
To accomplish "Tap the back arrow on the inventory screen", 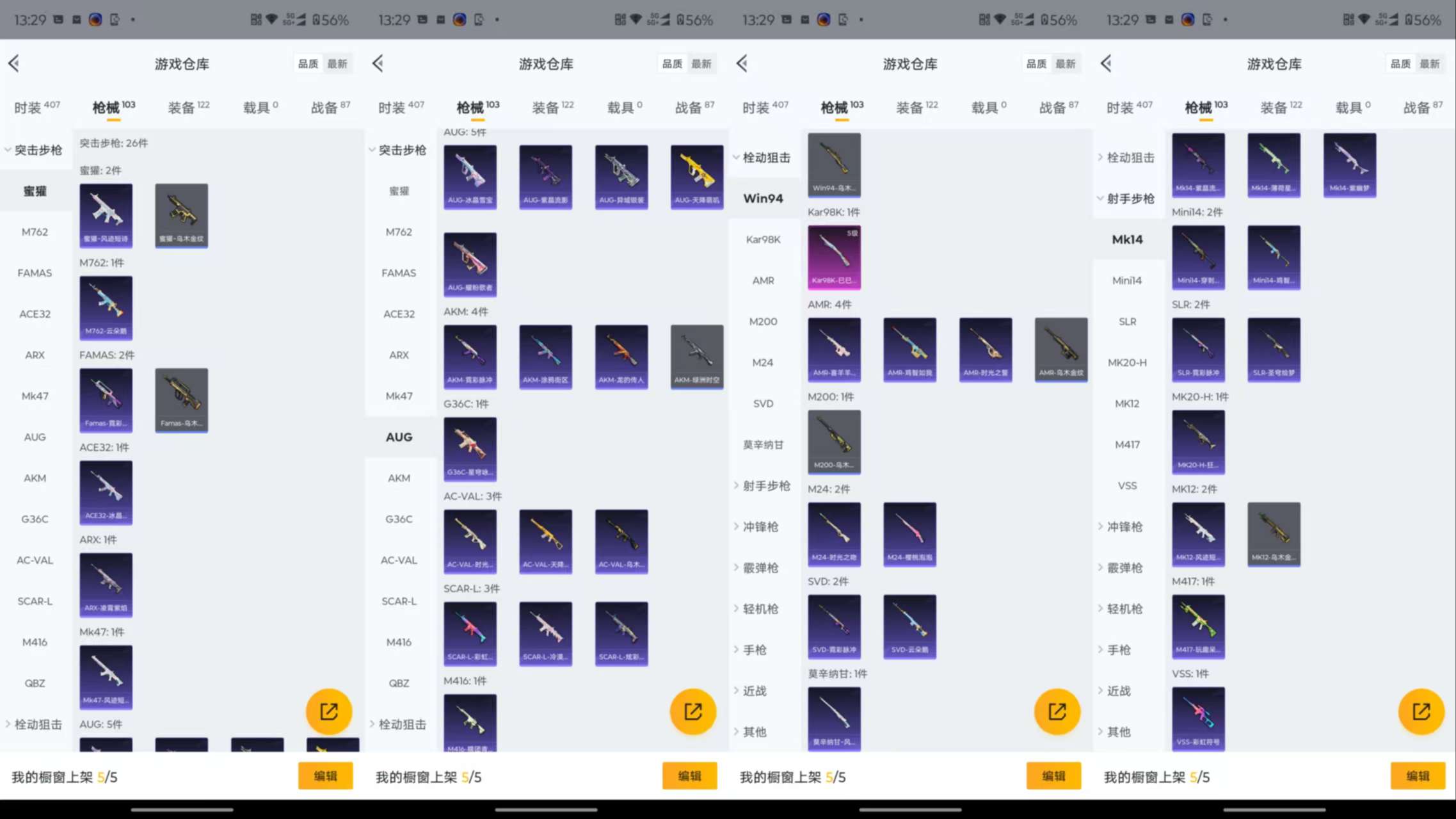I will (13, 63).
